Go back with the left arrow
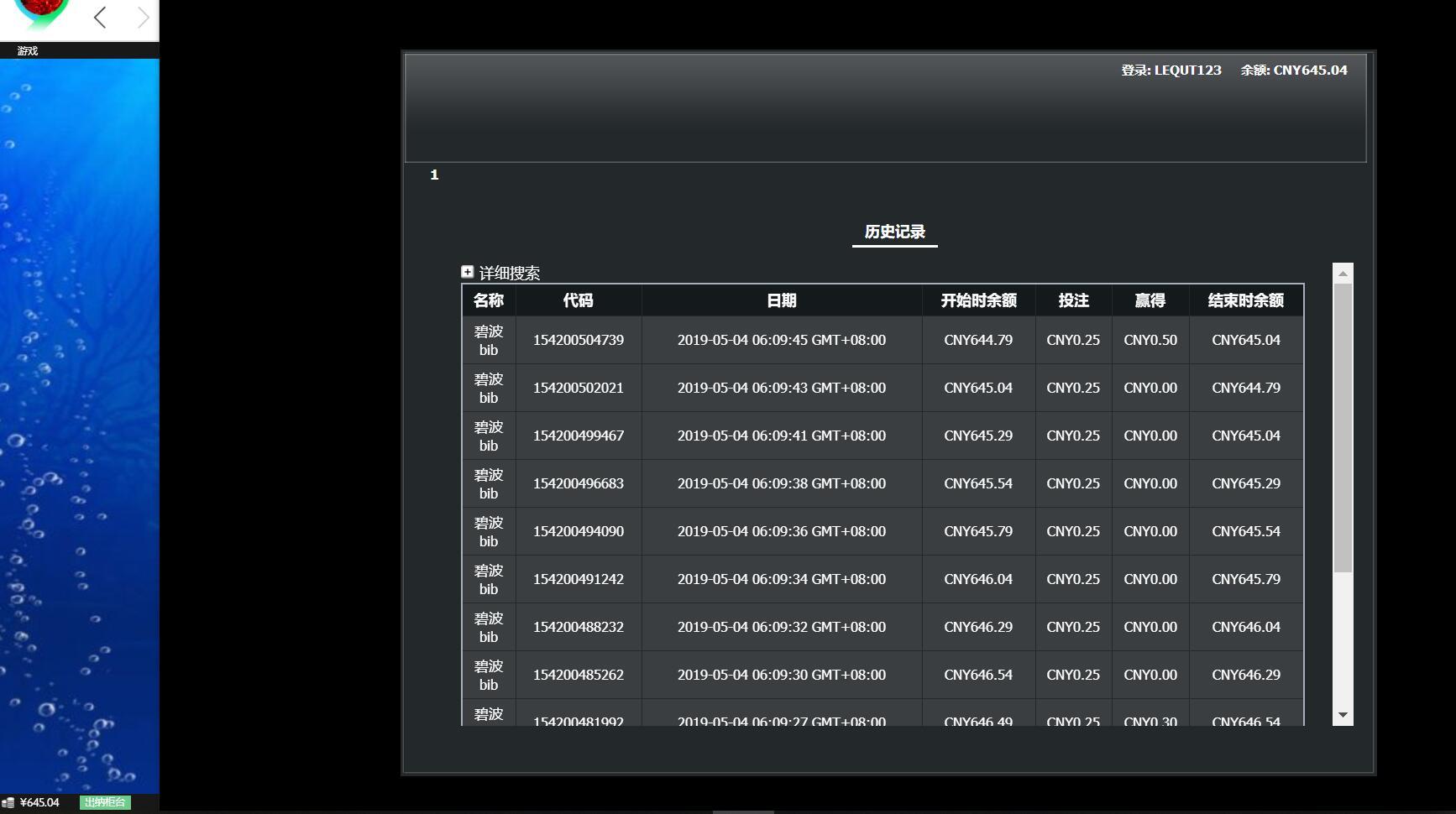Viewport: 1456px width, 814px height. click(100, 18)
